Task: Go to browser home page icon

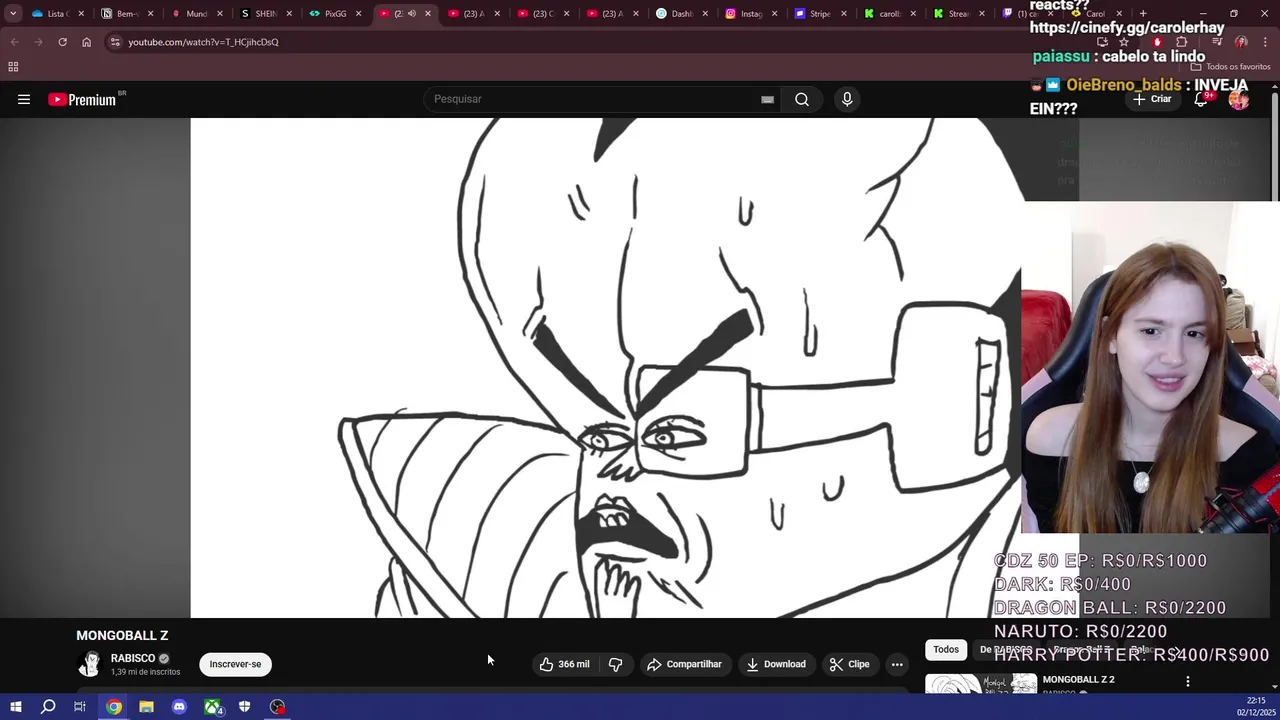Action: [86, 42]
